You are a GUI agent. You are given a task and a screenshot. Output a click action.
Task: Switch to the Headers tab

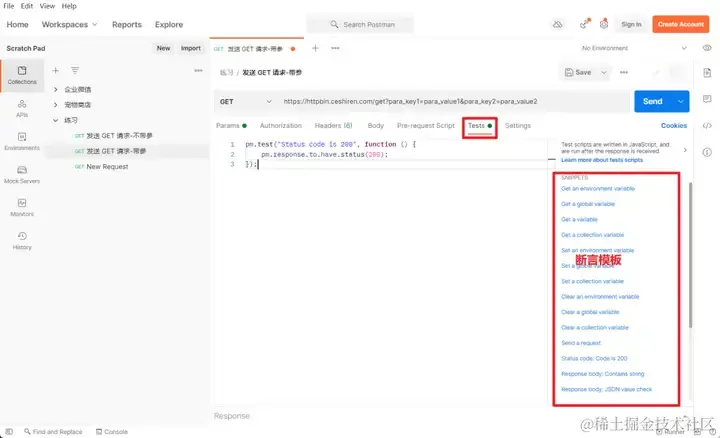click(333, 125)
